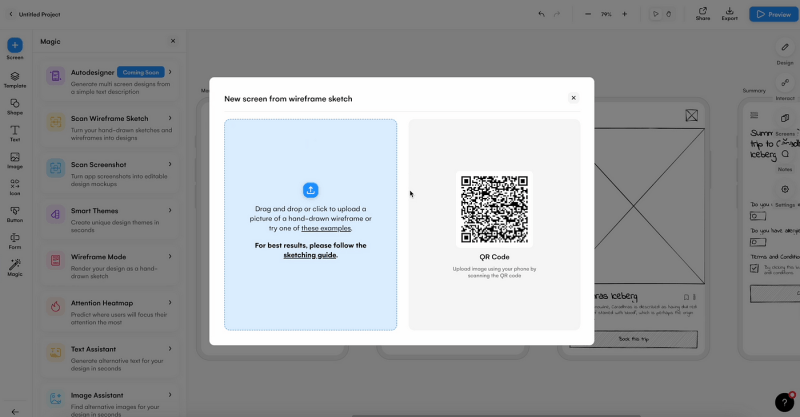Expand the Smart Themes chevron
800x417 pixels.
point(170,210)
